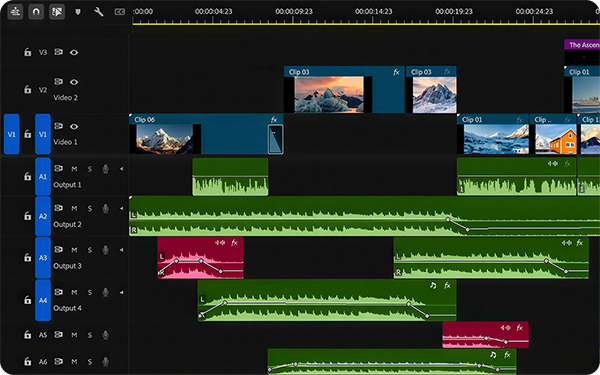Jump to 00:00:19:23 on time ruler

click(454, 11)
